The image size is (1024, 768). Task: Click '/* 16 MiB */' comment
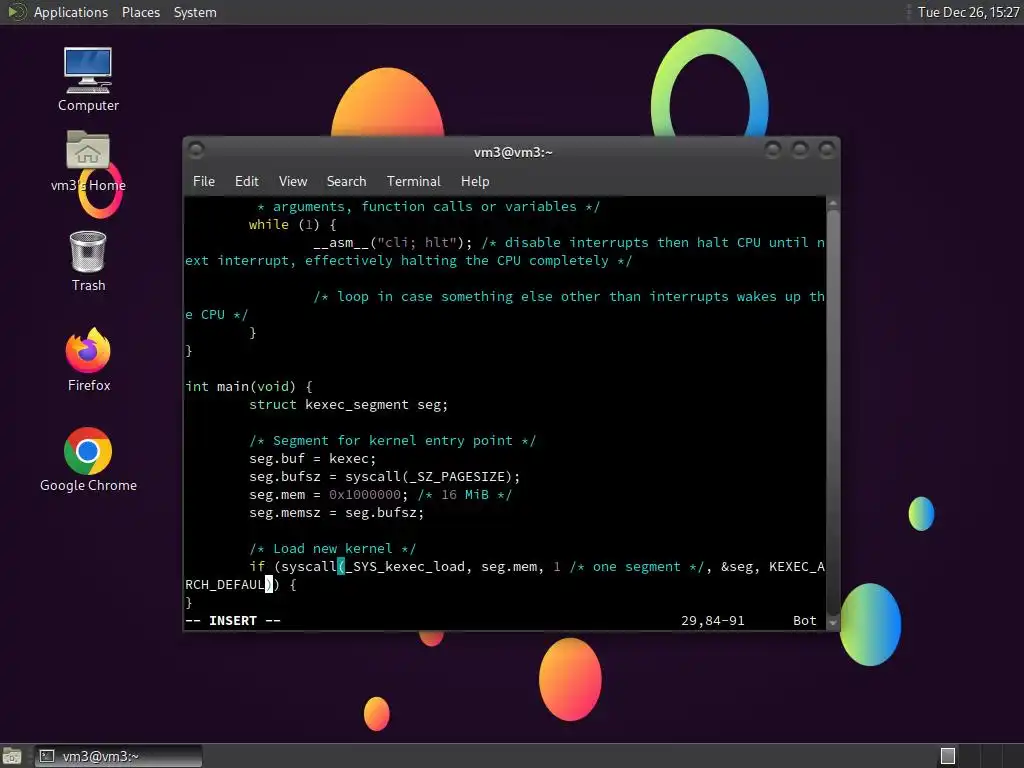[465, 495]
